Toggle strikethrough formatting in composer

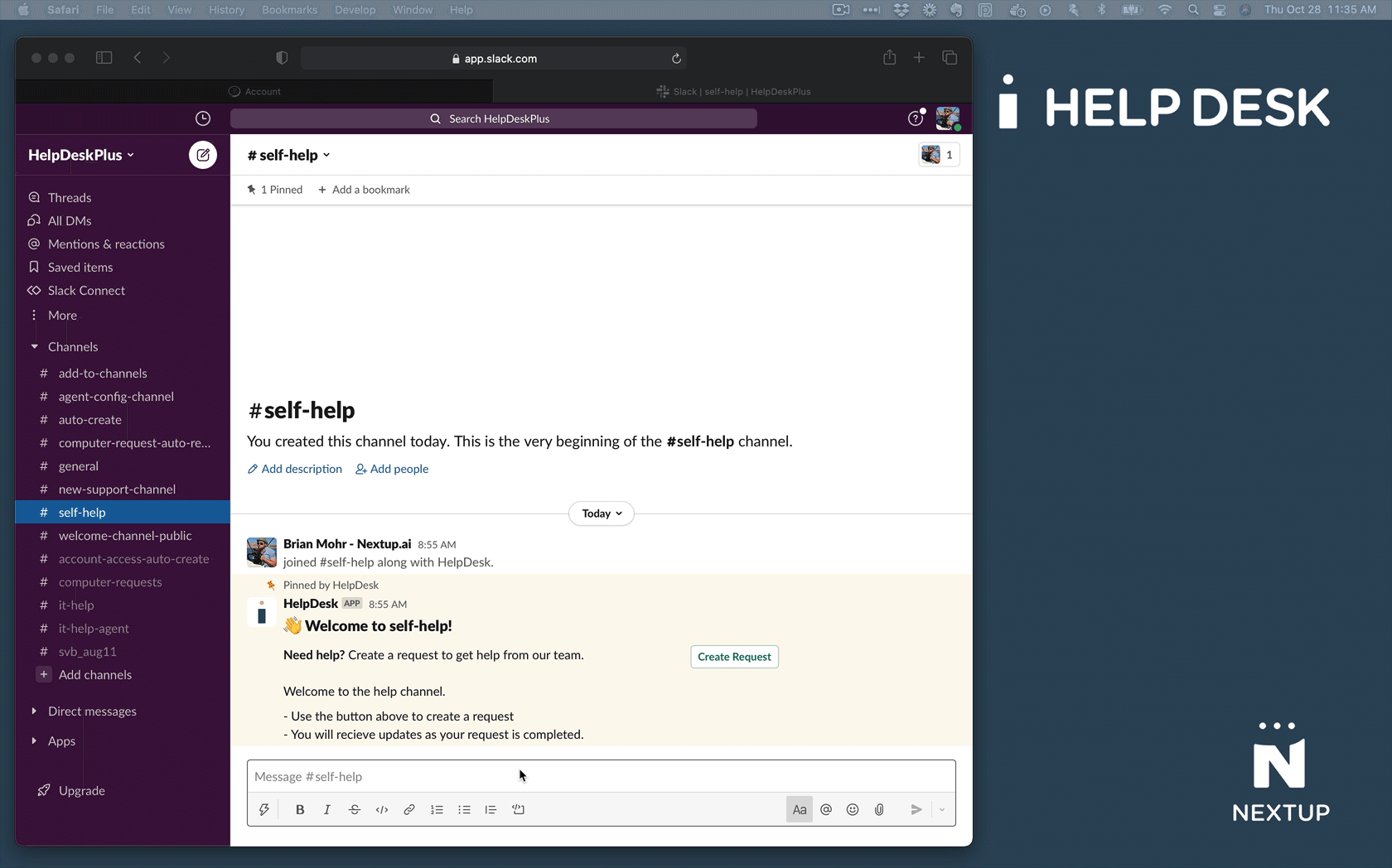[x=355, y=810]
